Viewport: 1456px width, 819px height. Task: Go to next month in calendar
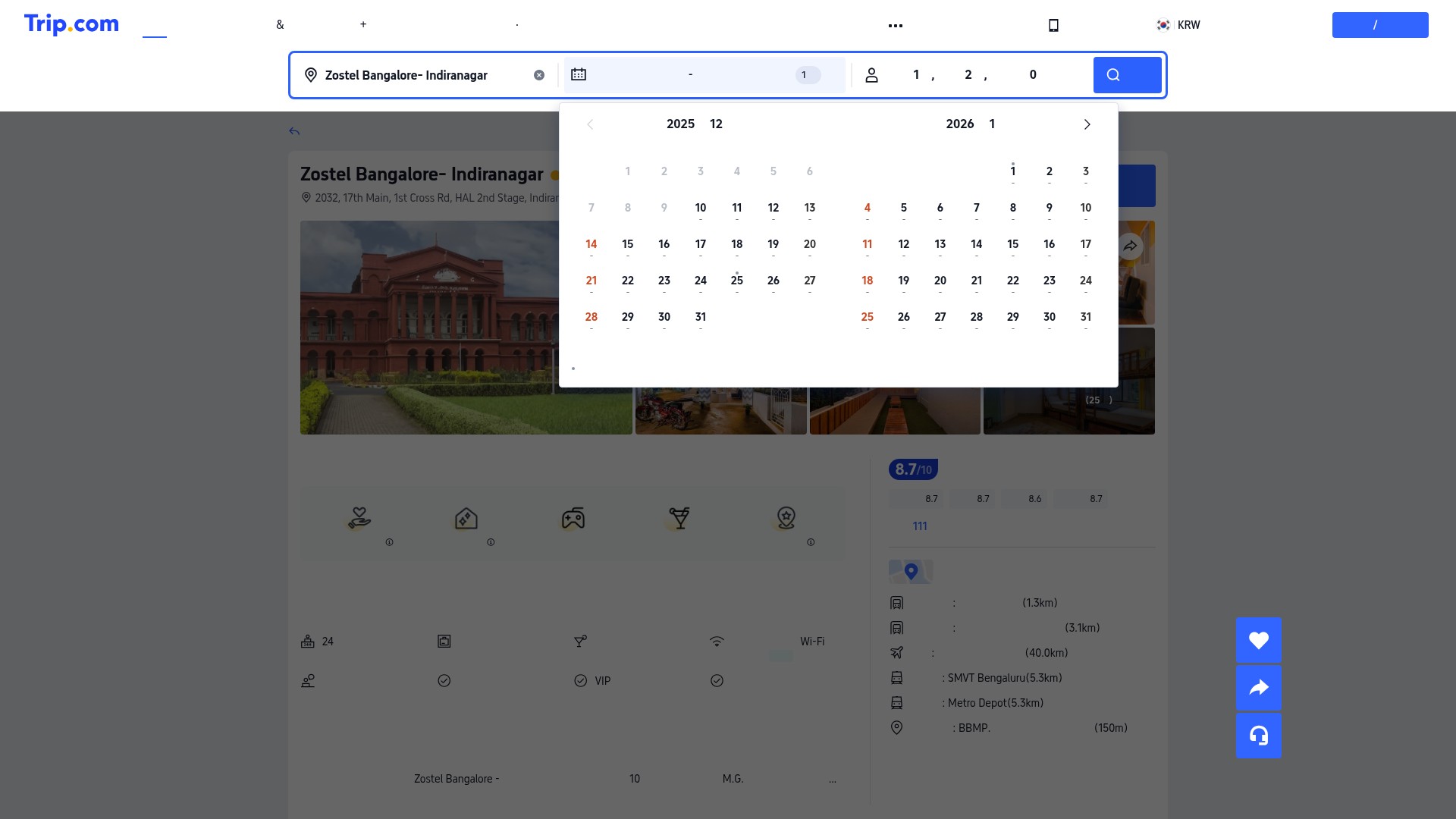(x=1087, y=124)
